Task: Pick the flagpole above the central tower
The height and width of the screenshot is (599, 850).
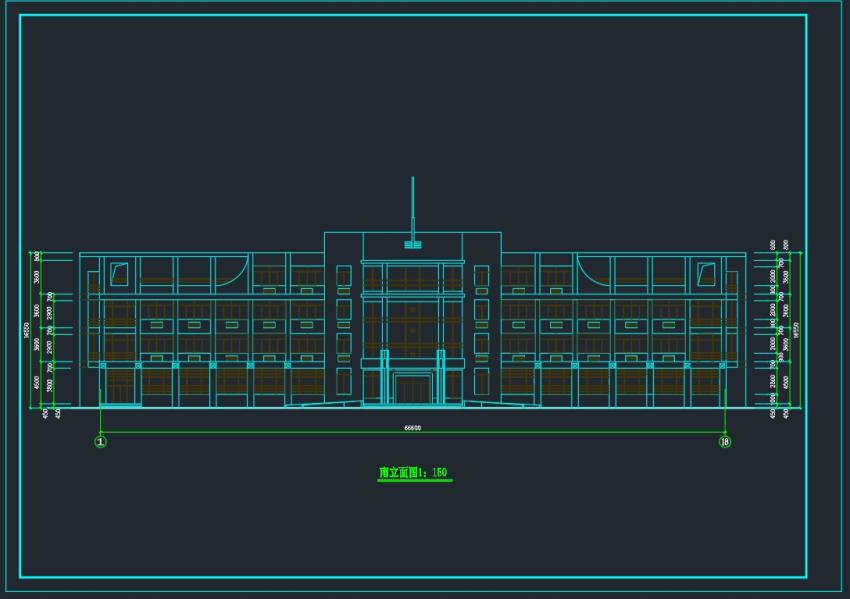Action: pos(413,212)
